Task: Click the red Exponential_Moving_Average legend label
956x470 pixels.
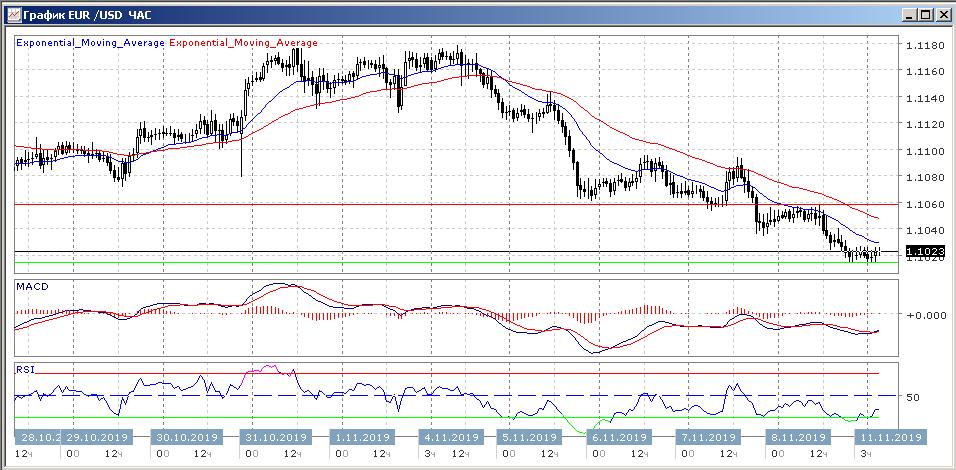Action: point(245,43)
